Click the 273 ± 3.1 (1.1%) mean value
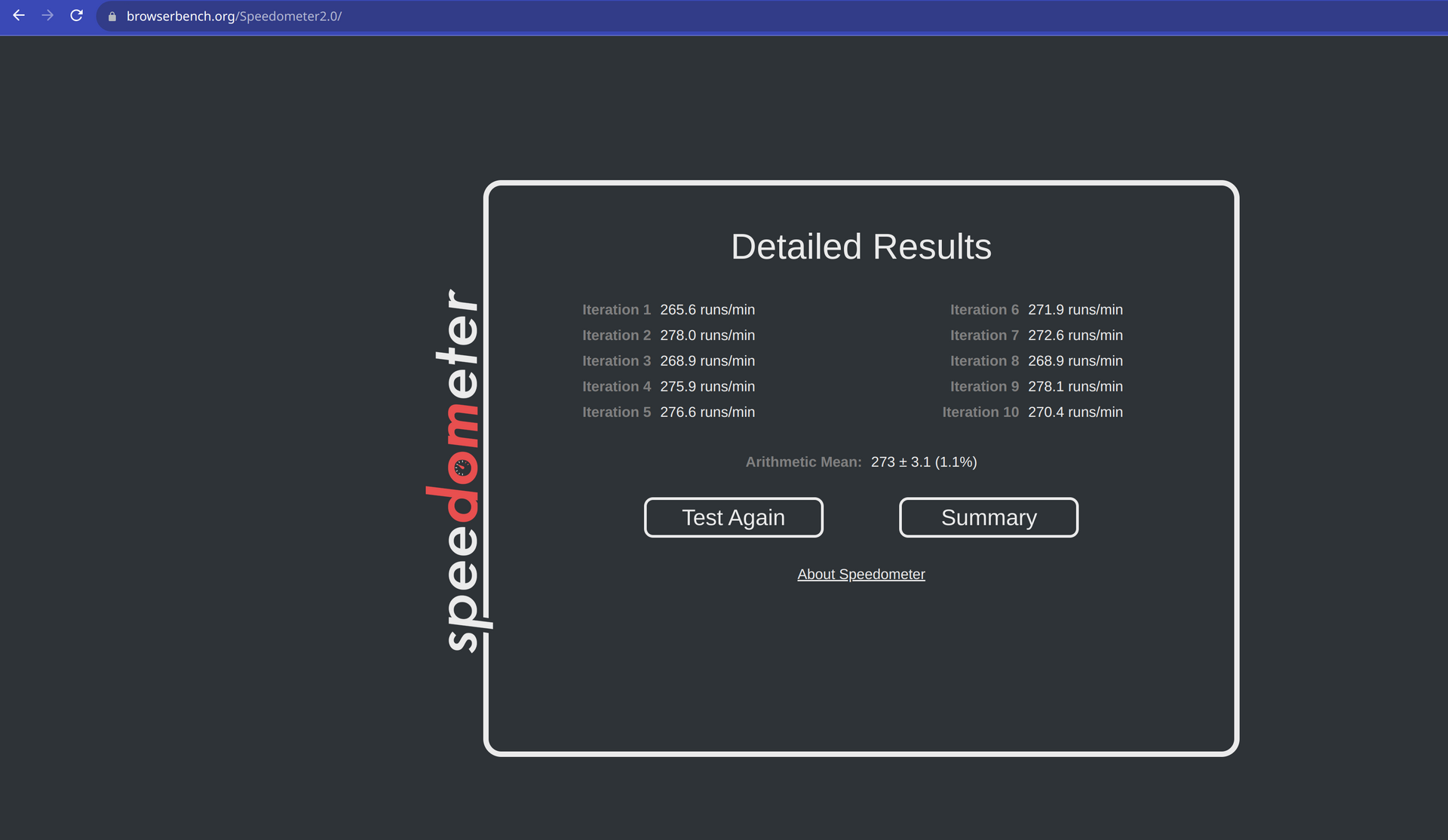1448x840 pixels. (x=924, y=462)
